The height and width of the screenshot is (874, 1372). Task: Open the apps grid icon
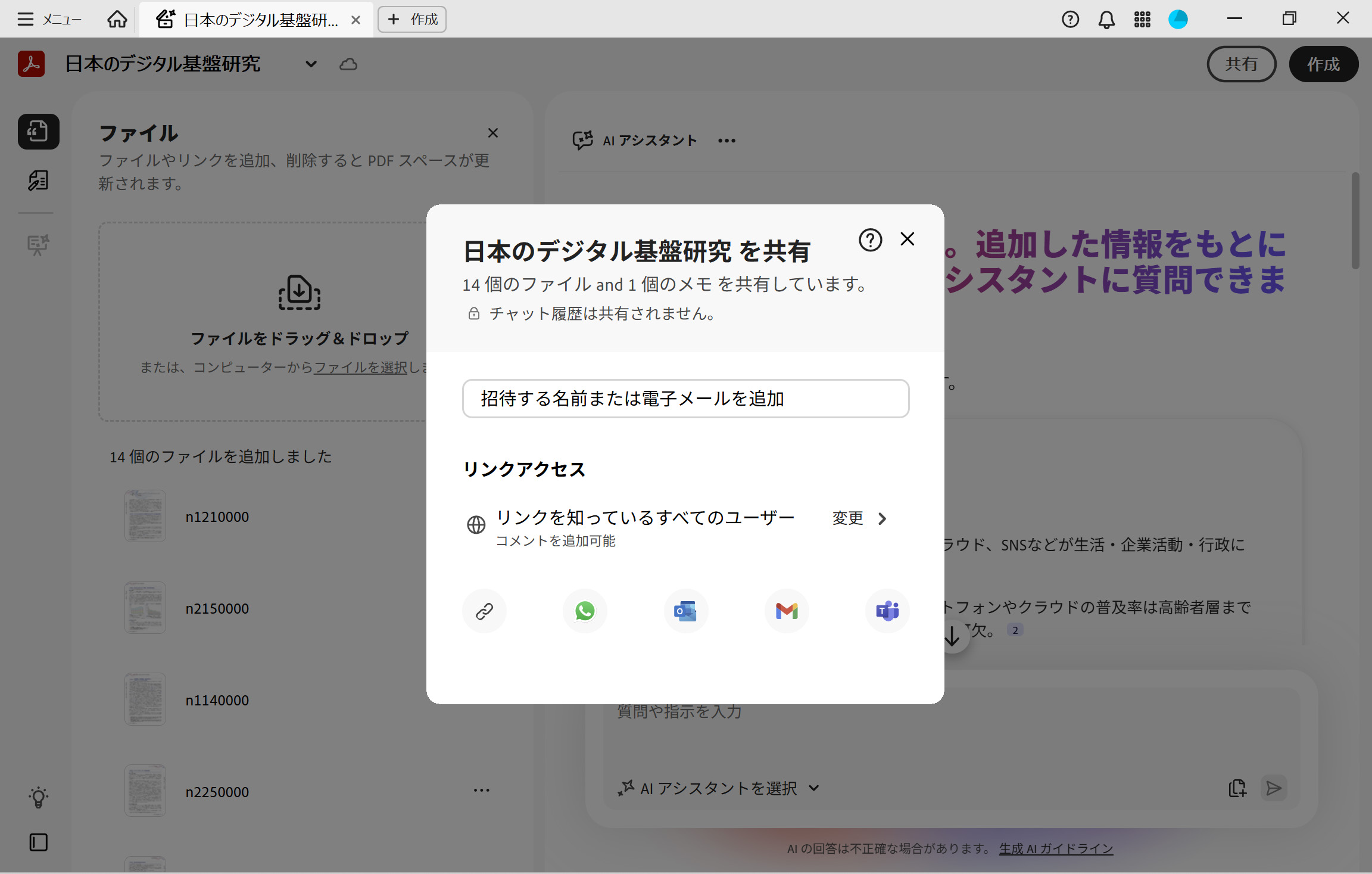coord(1142,20)
